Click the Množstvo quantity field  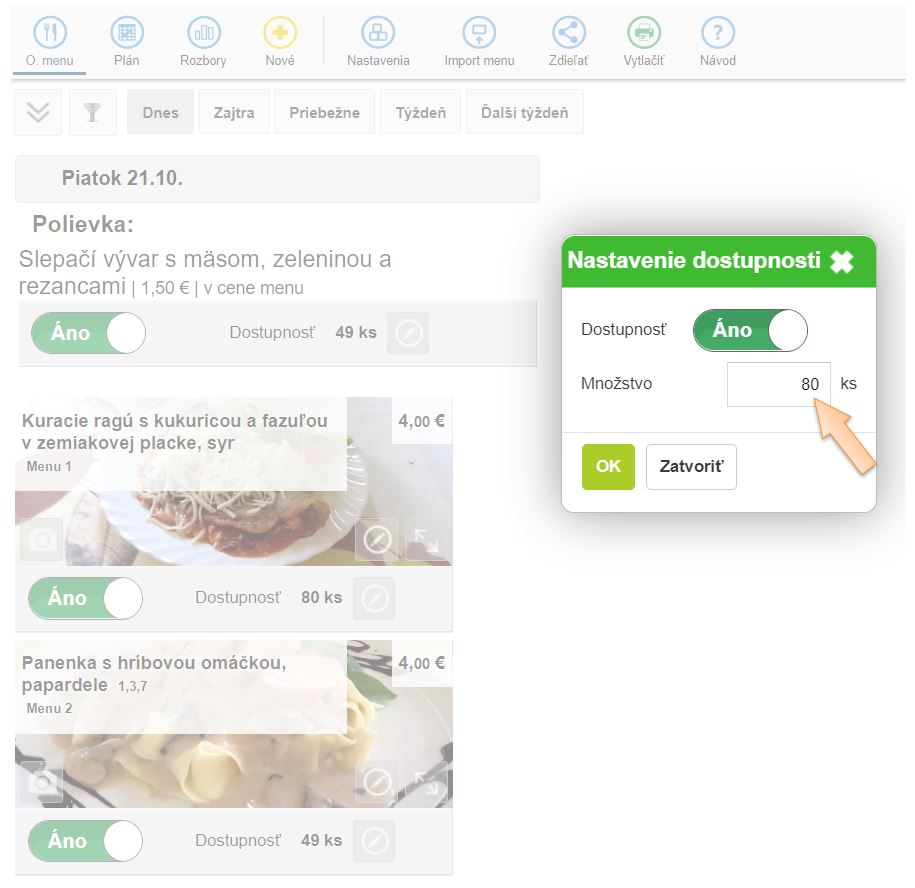pyautogui.click(x=778, y=384)
